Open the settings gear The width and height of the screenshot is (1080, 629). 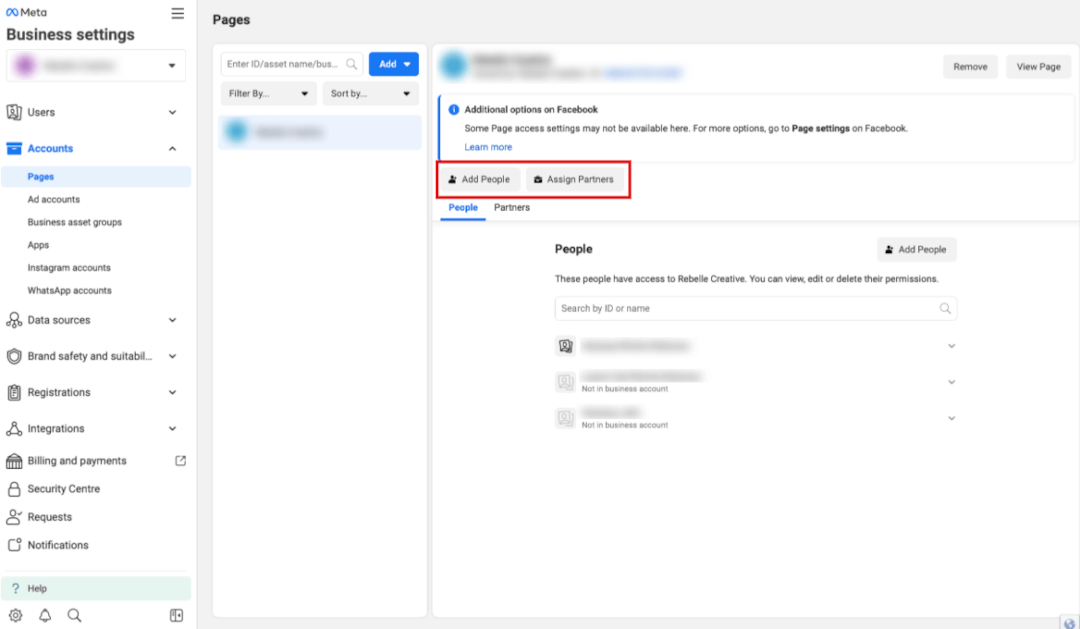(14, 615)
